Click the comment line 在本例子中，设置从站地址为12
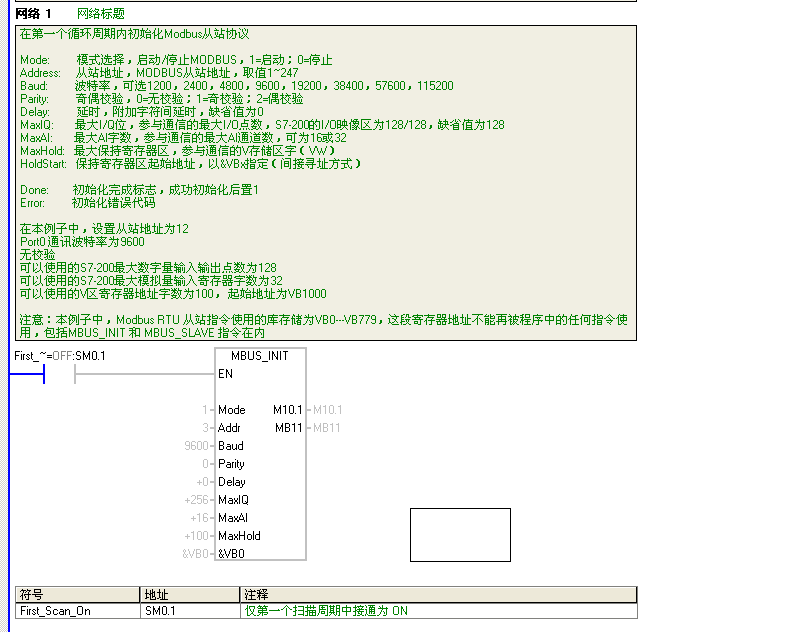Image resolution: width=786 pixels, height=632 pixels. [104, 229]
